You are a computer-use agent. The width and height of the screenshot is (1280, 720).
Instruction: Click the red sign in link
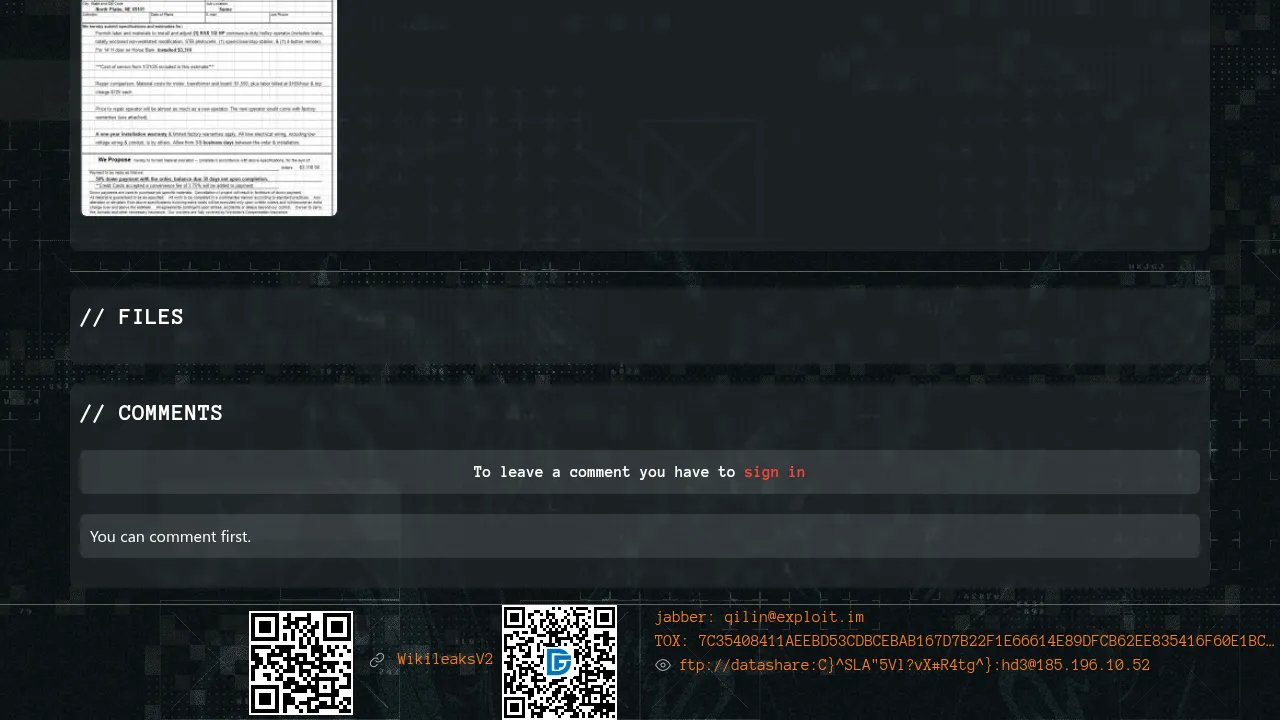(x=774, y=472)
